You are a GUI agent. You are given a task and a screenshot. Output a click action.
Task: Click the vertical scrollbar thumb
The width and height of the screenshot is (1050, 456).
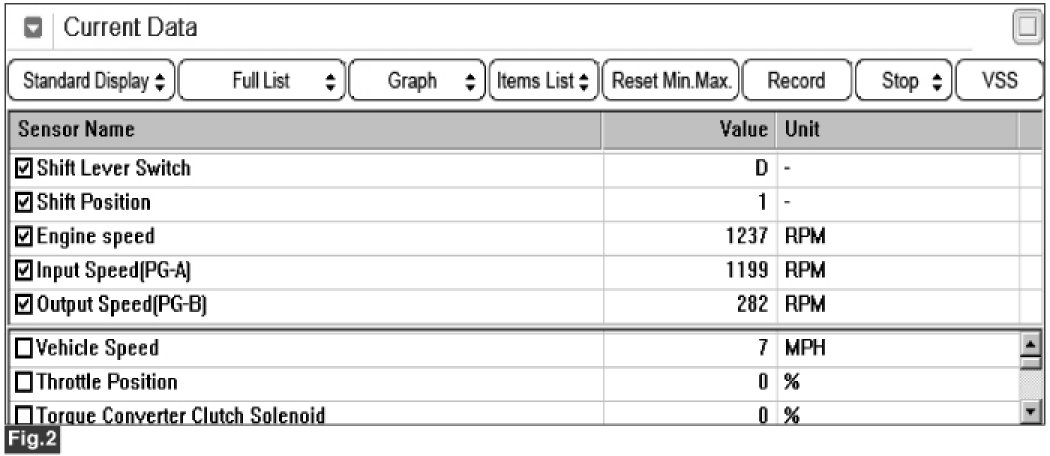pos(1031,364)
